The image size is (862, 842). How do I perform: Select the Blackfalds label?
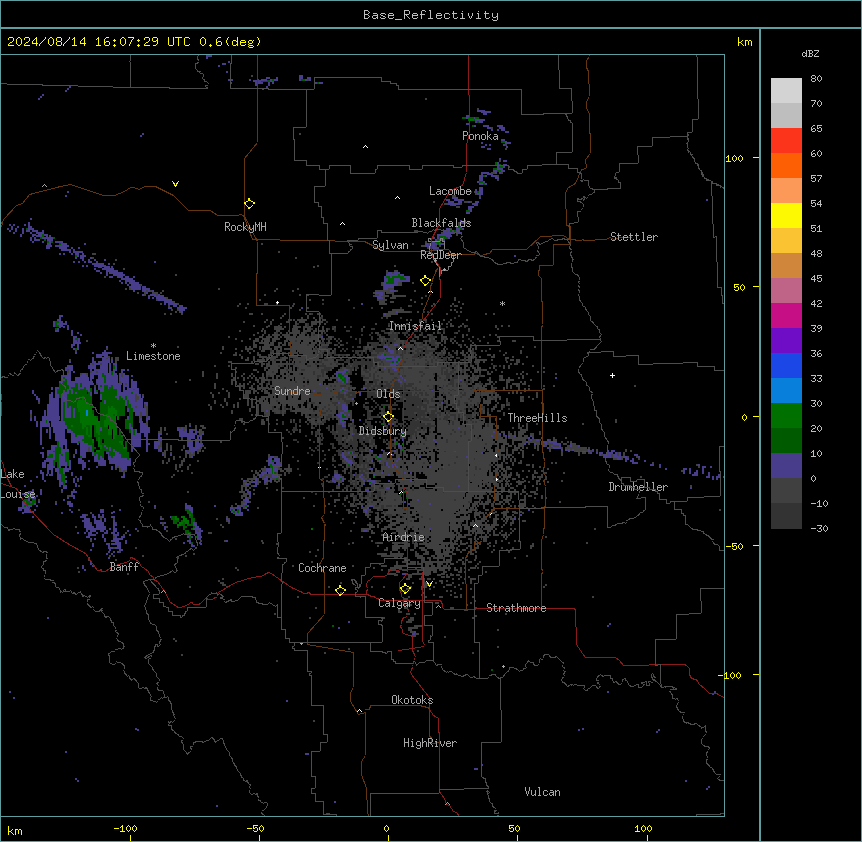441,223
